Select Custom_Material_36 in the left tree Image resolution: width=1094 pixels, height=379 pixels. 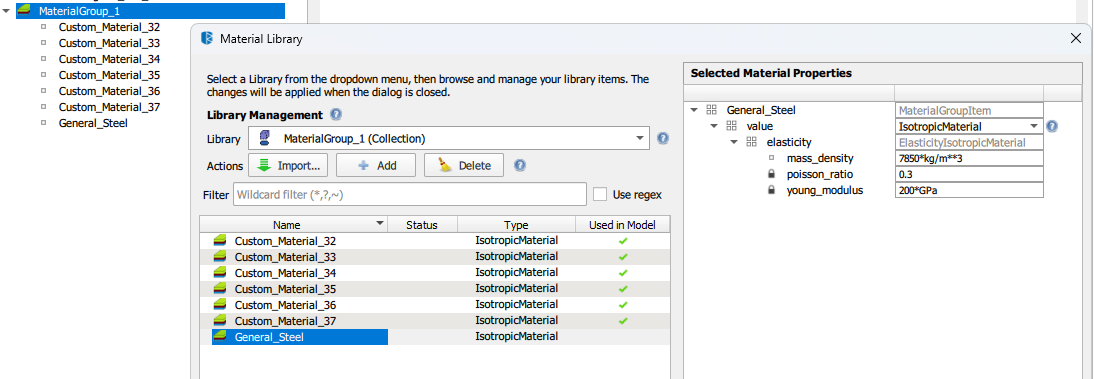[x=110, y=91]
